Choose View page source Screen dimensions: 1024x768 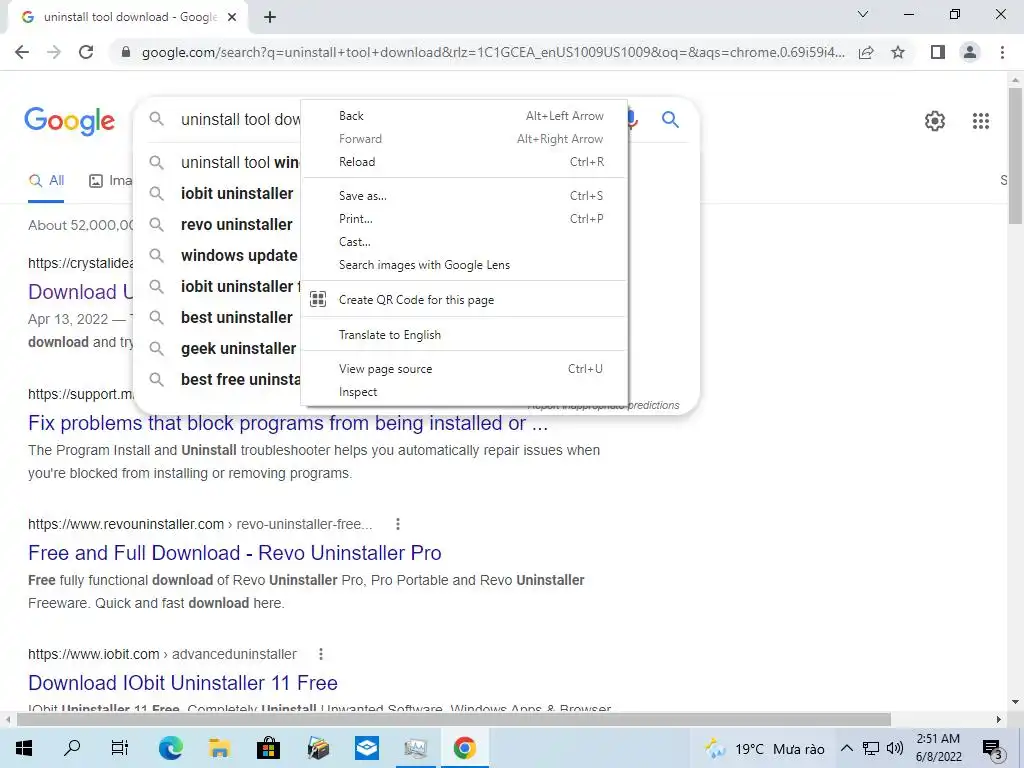click(x=464, y=369)
